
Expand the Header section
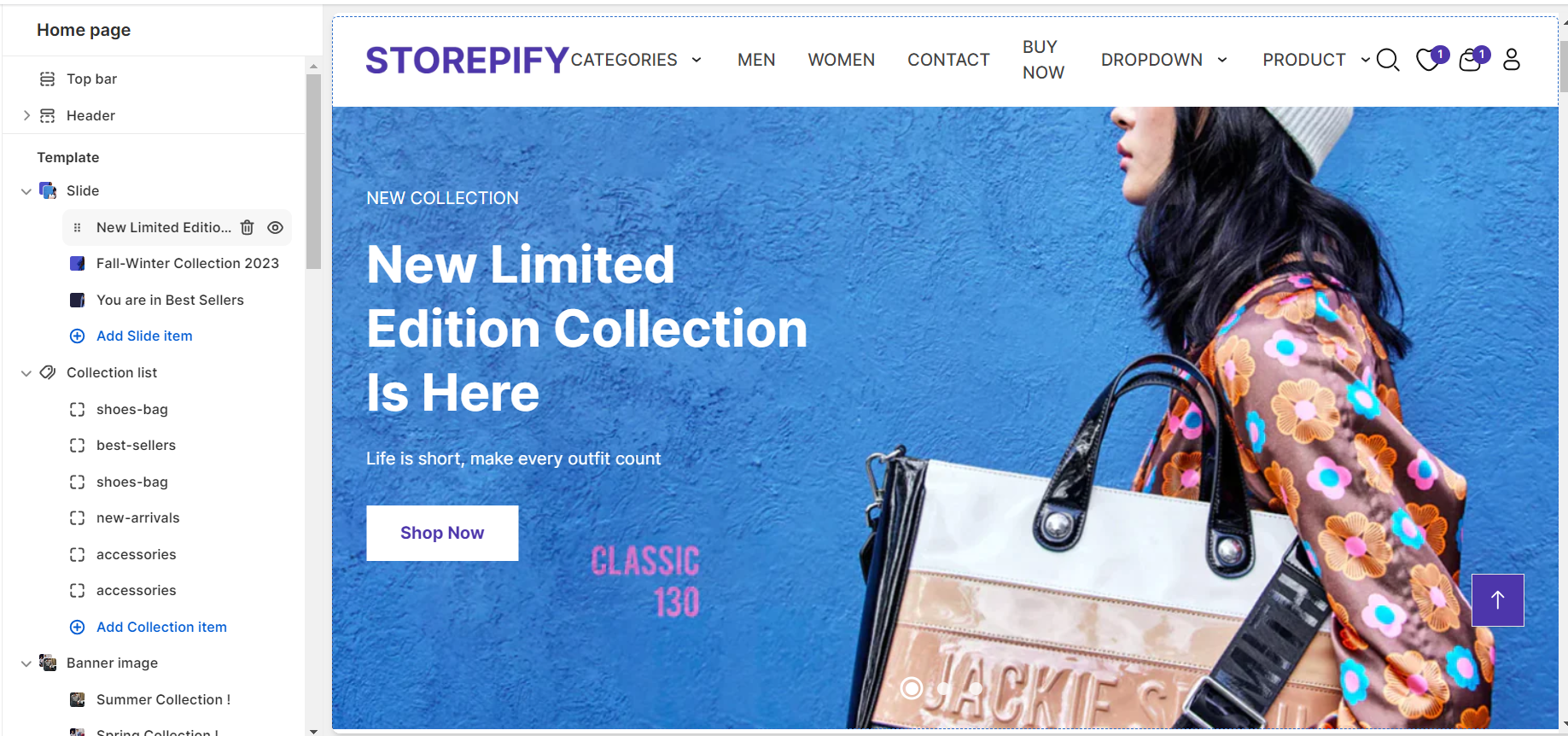(x=26, y=115)
